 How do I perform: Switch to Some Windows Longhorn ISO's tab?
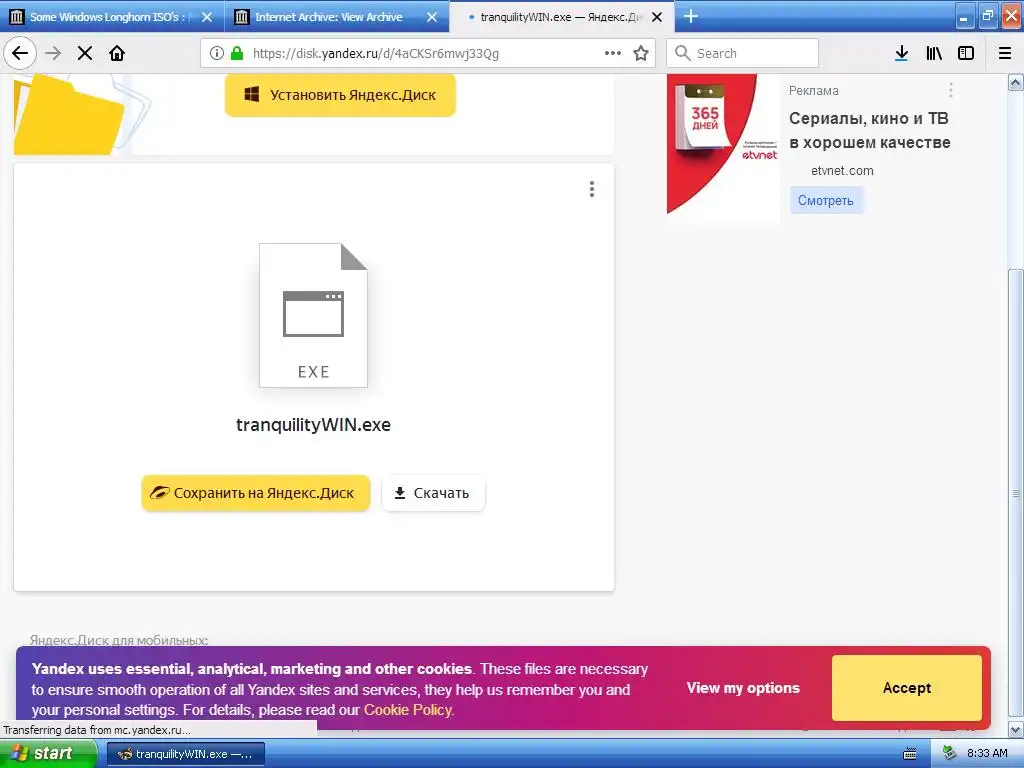[112, 16]
